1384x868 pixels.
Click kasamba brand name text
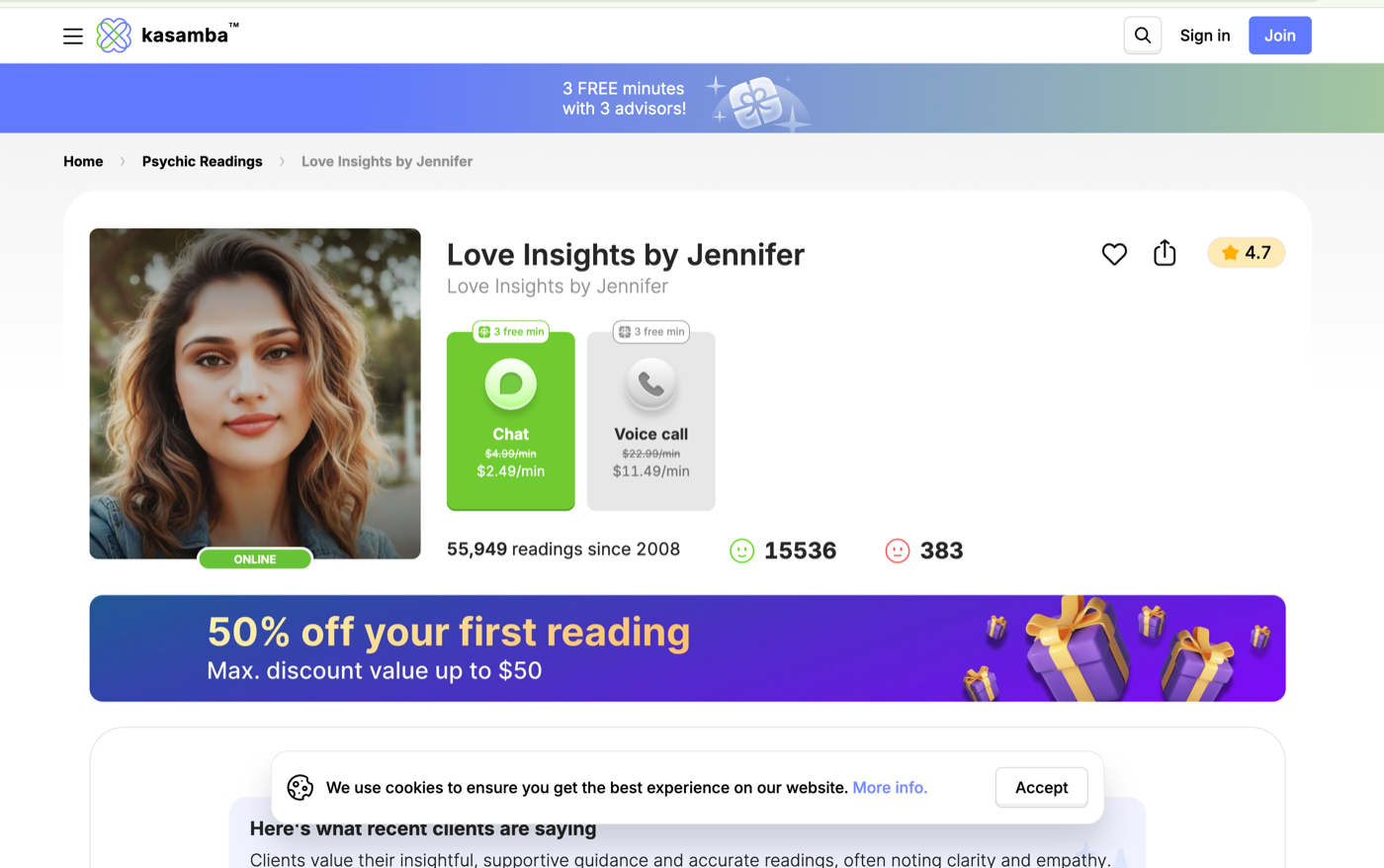[x=185, y=36]
